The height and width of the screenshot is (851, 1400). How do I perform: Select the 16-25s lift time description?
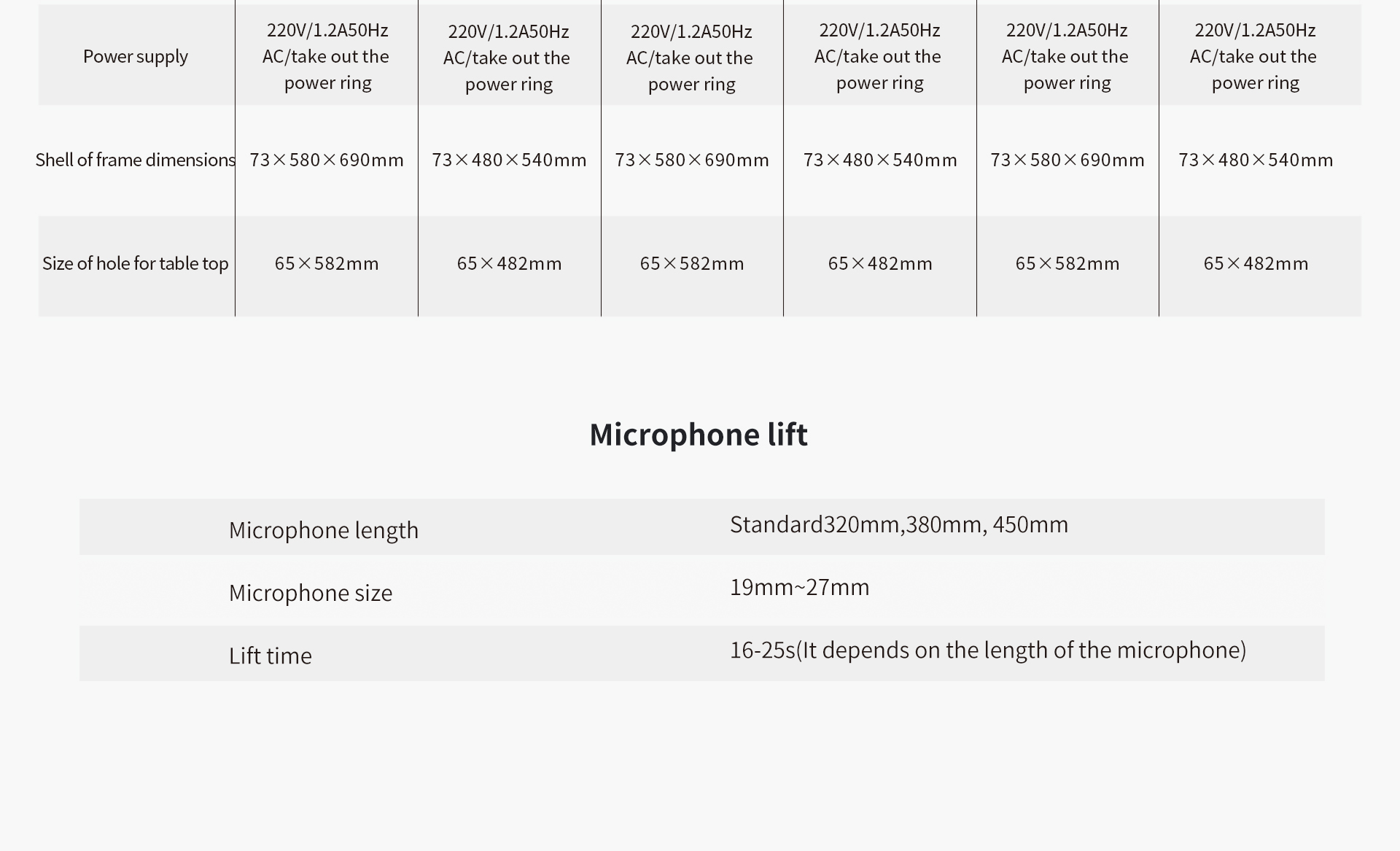(x=988, y=650)
